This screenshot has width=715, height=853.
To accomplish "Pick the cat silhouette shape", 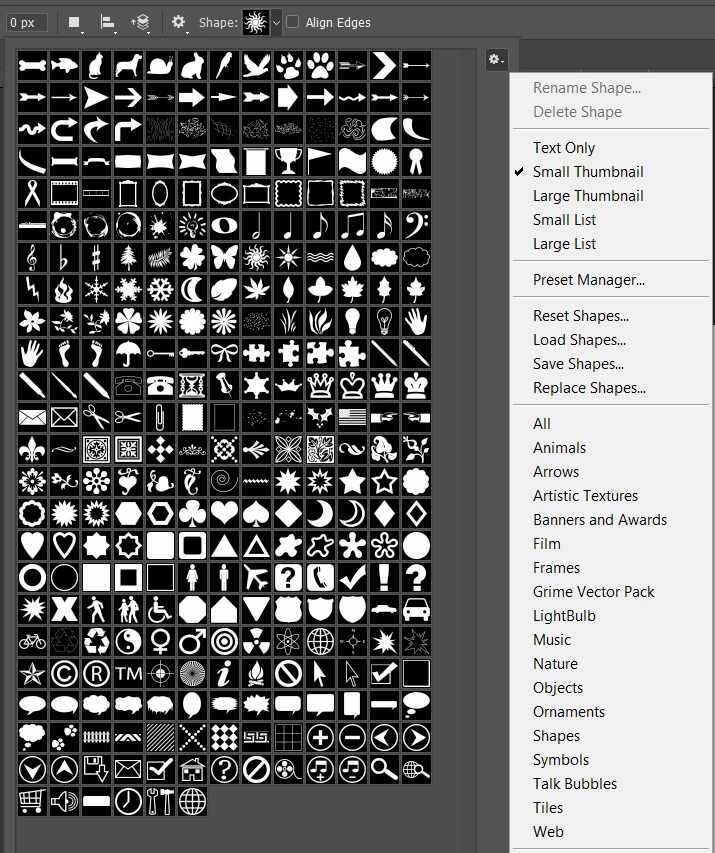I will (96, 66).
